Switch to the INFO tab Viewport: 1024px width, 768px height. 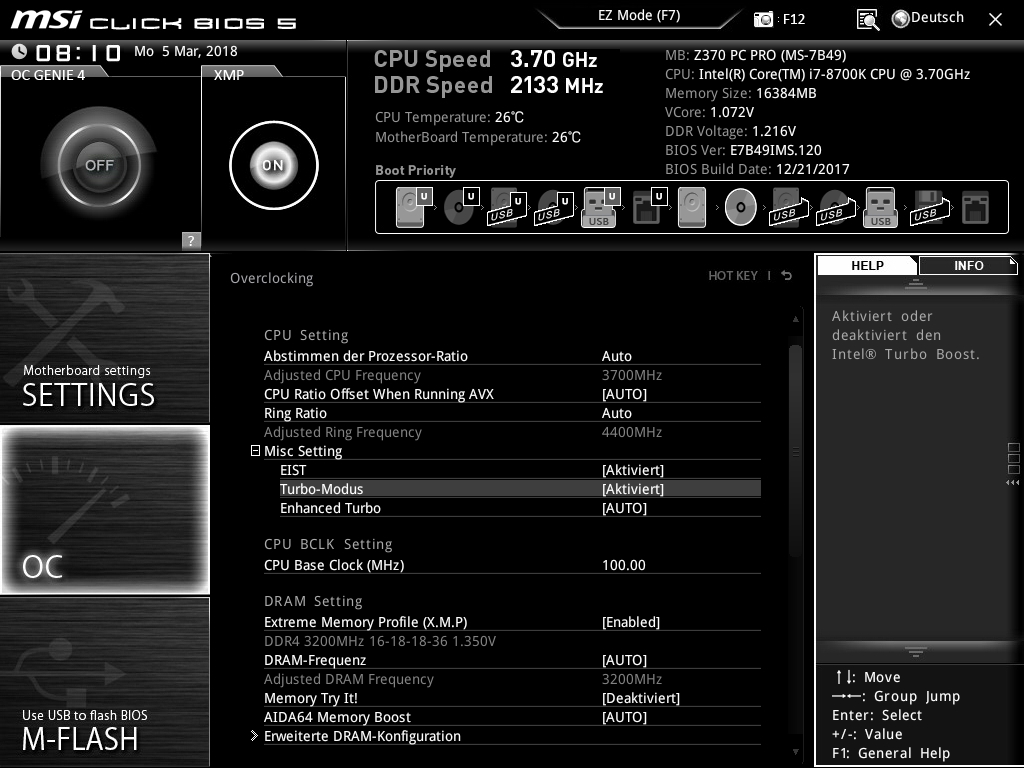tap(968, 265)
